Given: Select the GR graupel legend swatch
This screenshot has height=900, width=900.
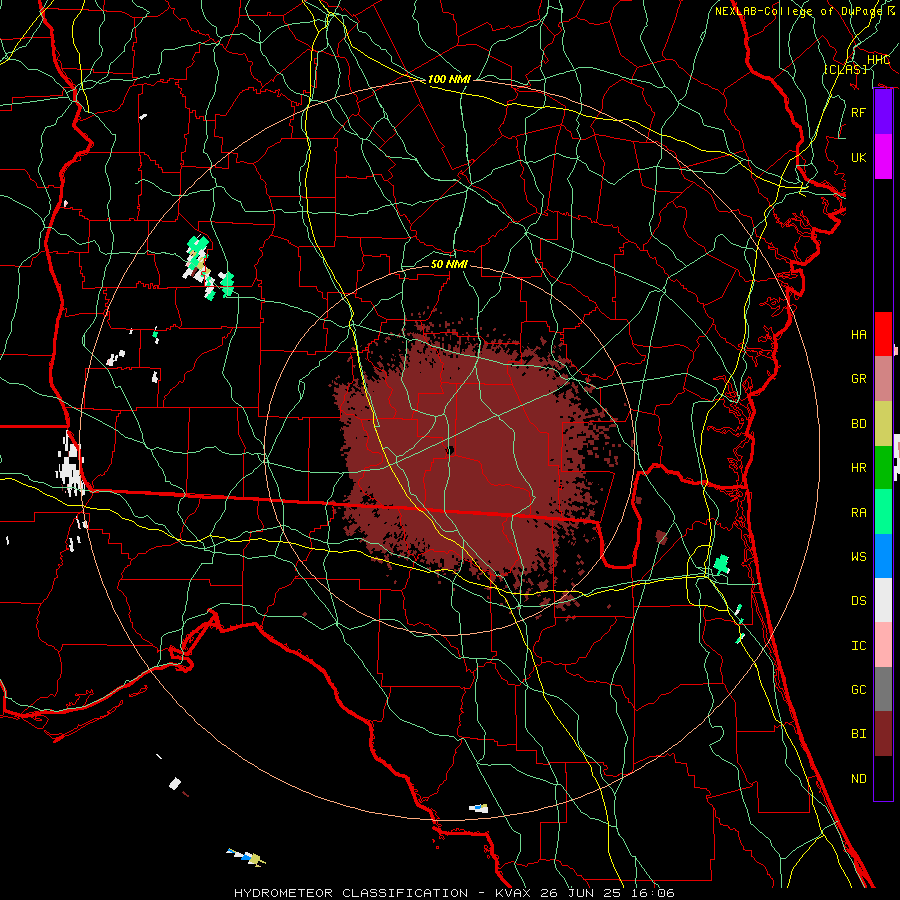Looking at the screenshot, I should point(883,379).
